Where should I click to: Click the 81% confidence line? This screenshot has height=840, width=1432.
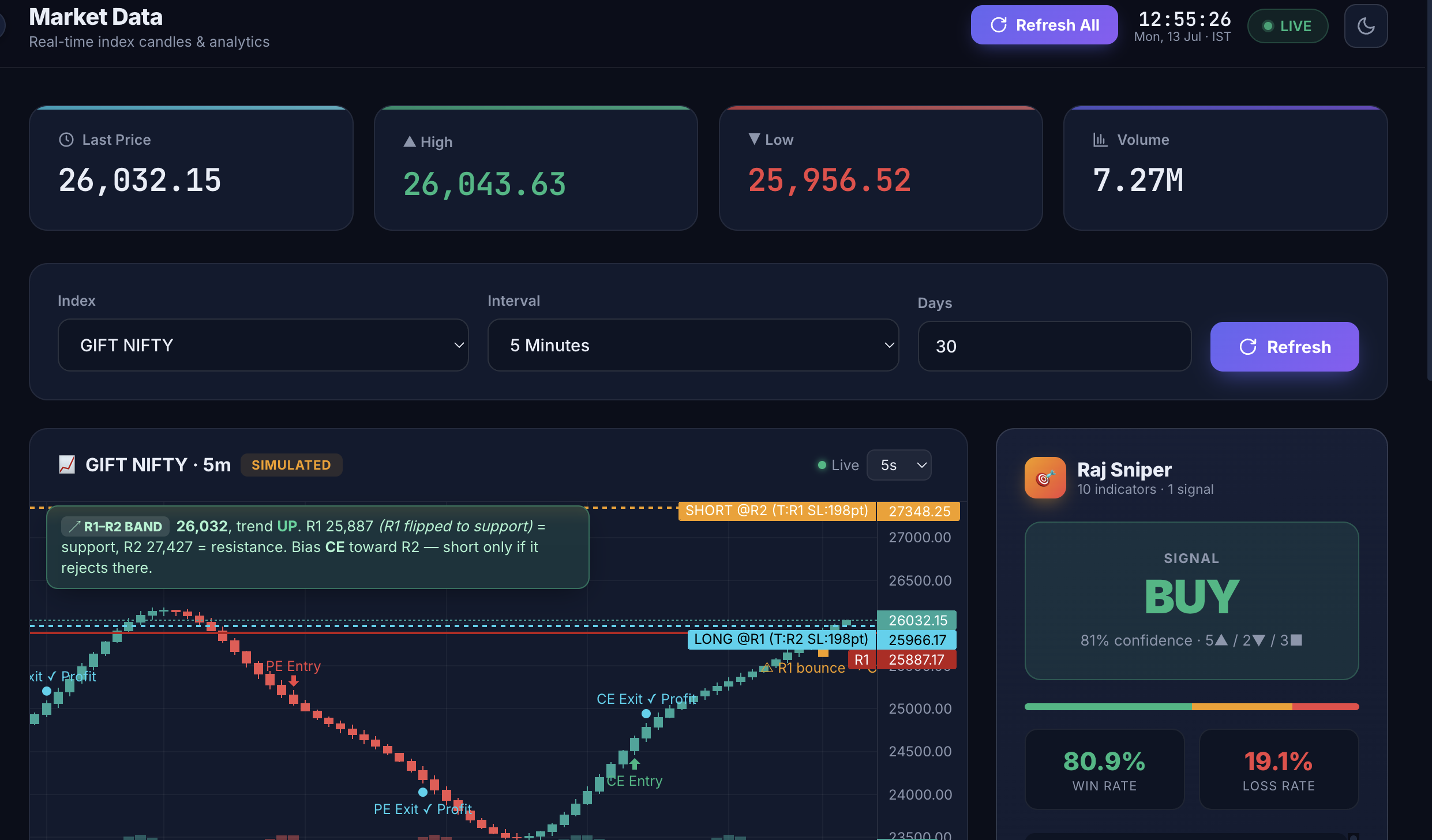point(1191,640)
